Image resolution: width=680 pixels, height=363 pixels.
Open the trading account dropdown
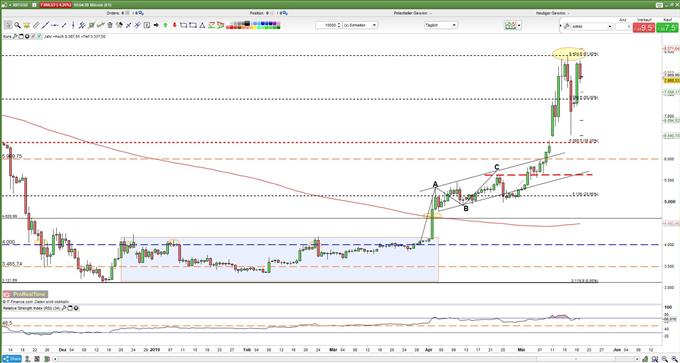(592, 26)
